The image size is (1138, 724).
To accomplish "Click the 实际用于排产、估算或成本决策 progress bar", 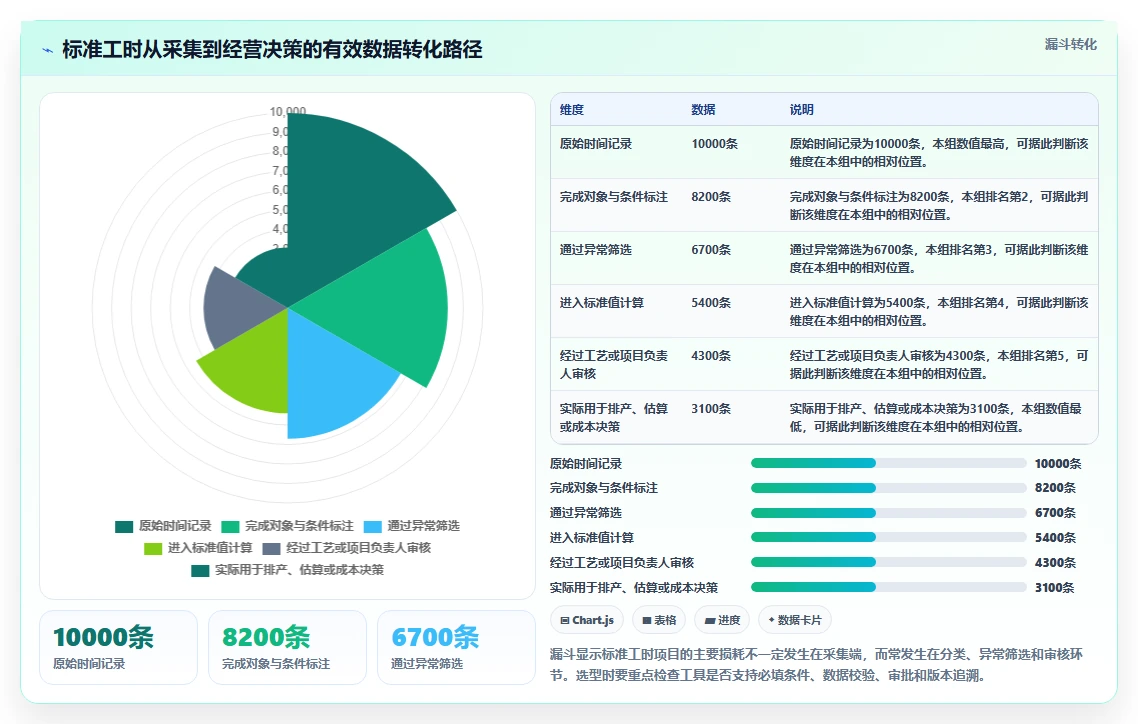I will click(889, 588).
